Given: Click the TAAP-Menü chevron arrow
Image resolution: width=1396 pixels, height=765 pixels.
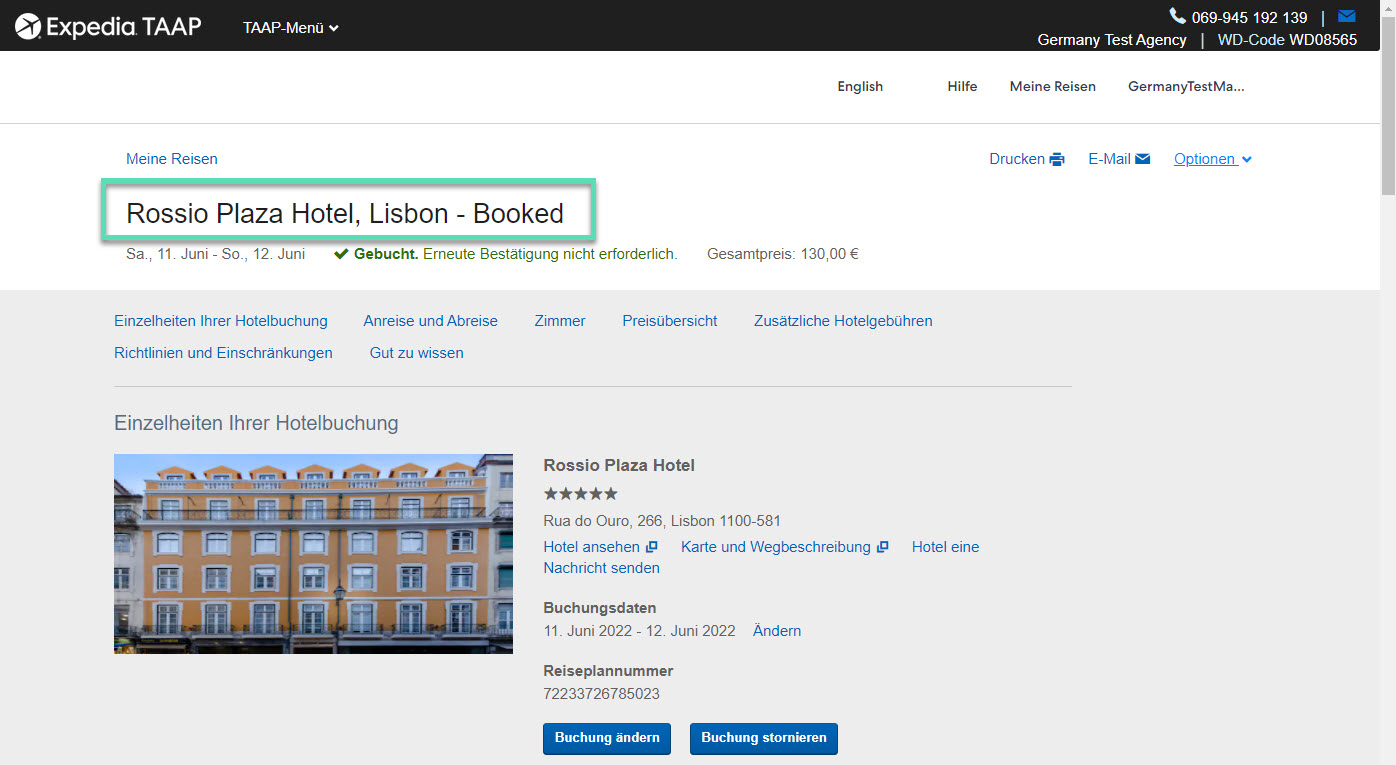Looking at the screenshot, I should tap(334, 29).
